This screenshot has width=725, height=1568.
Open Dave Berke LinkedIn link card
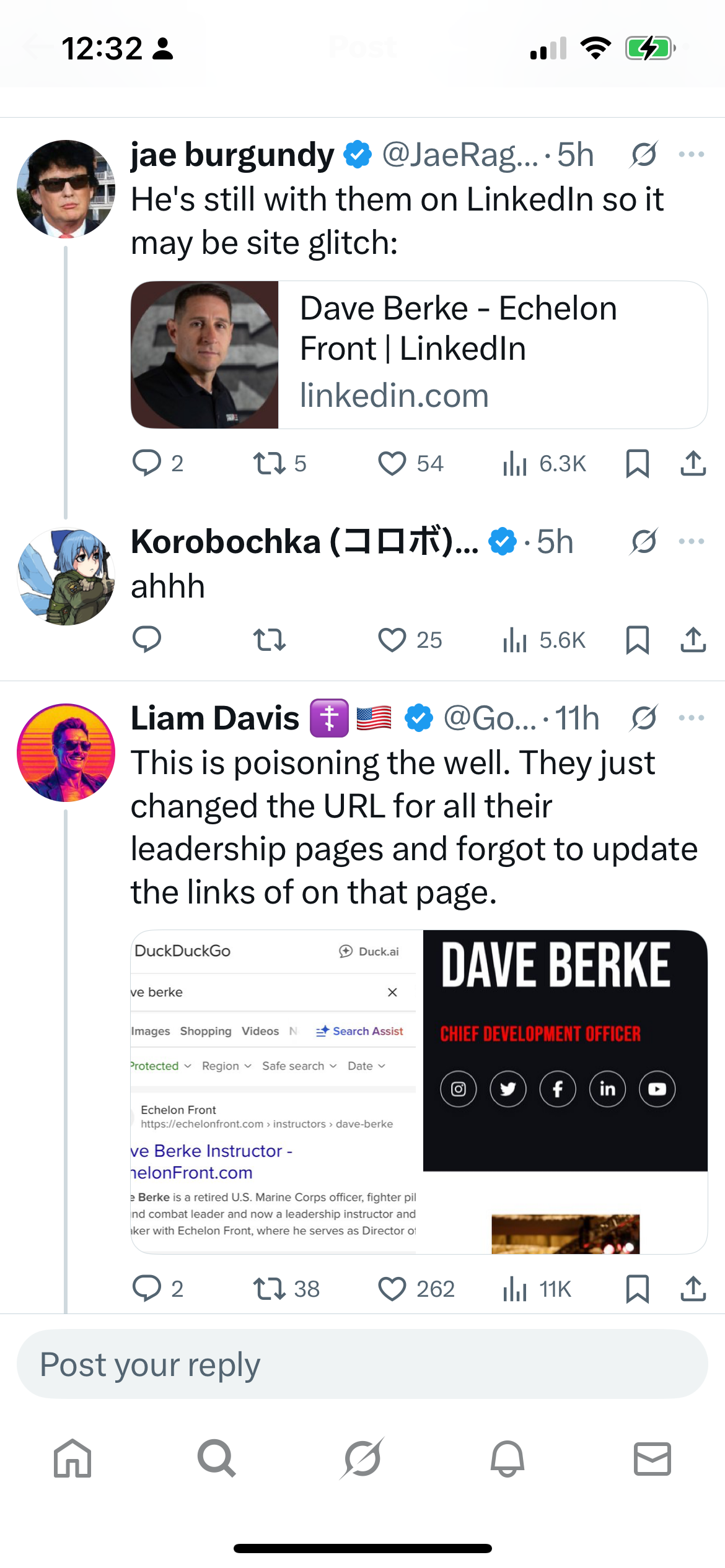point(419,355)
